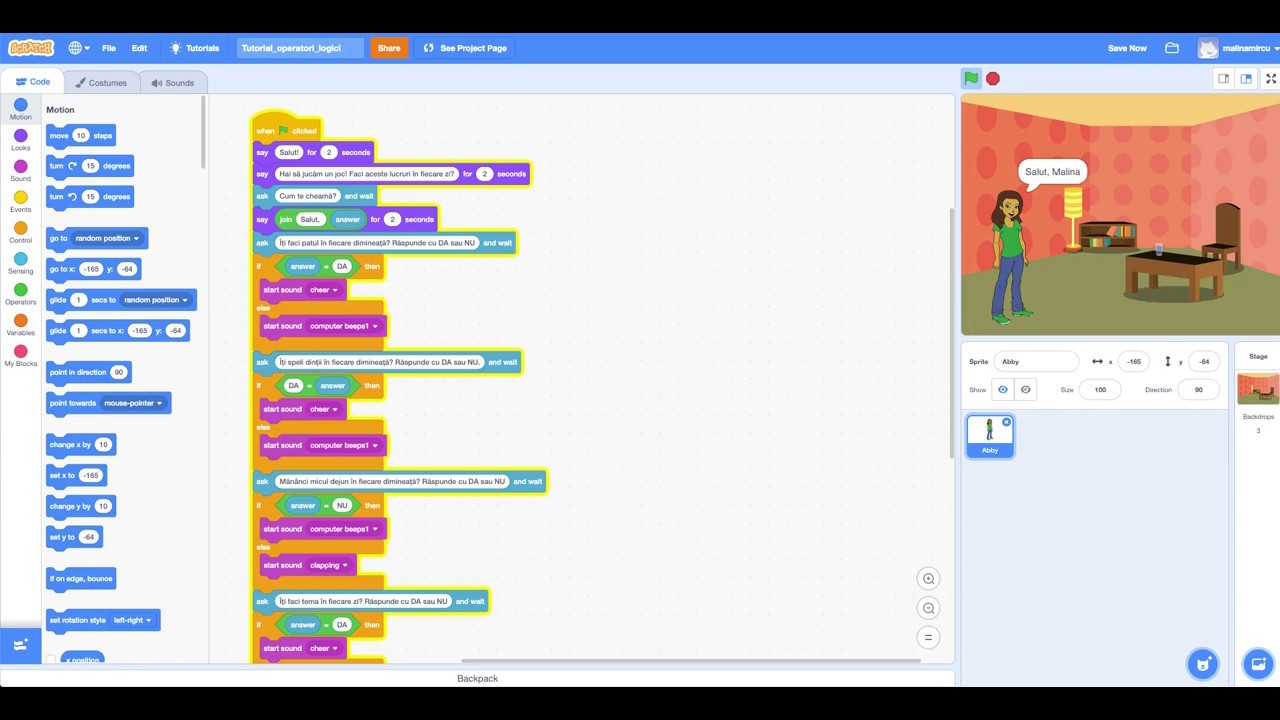The image size is (1280, 720).
Task: Zoom in on the code workspace
Action: [x=928, y=578]
